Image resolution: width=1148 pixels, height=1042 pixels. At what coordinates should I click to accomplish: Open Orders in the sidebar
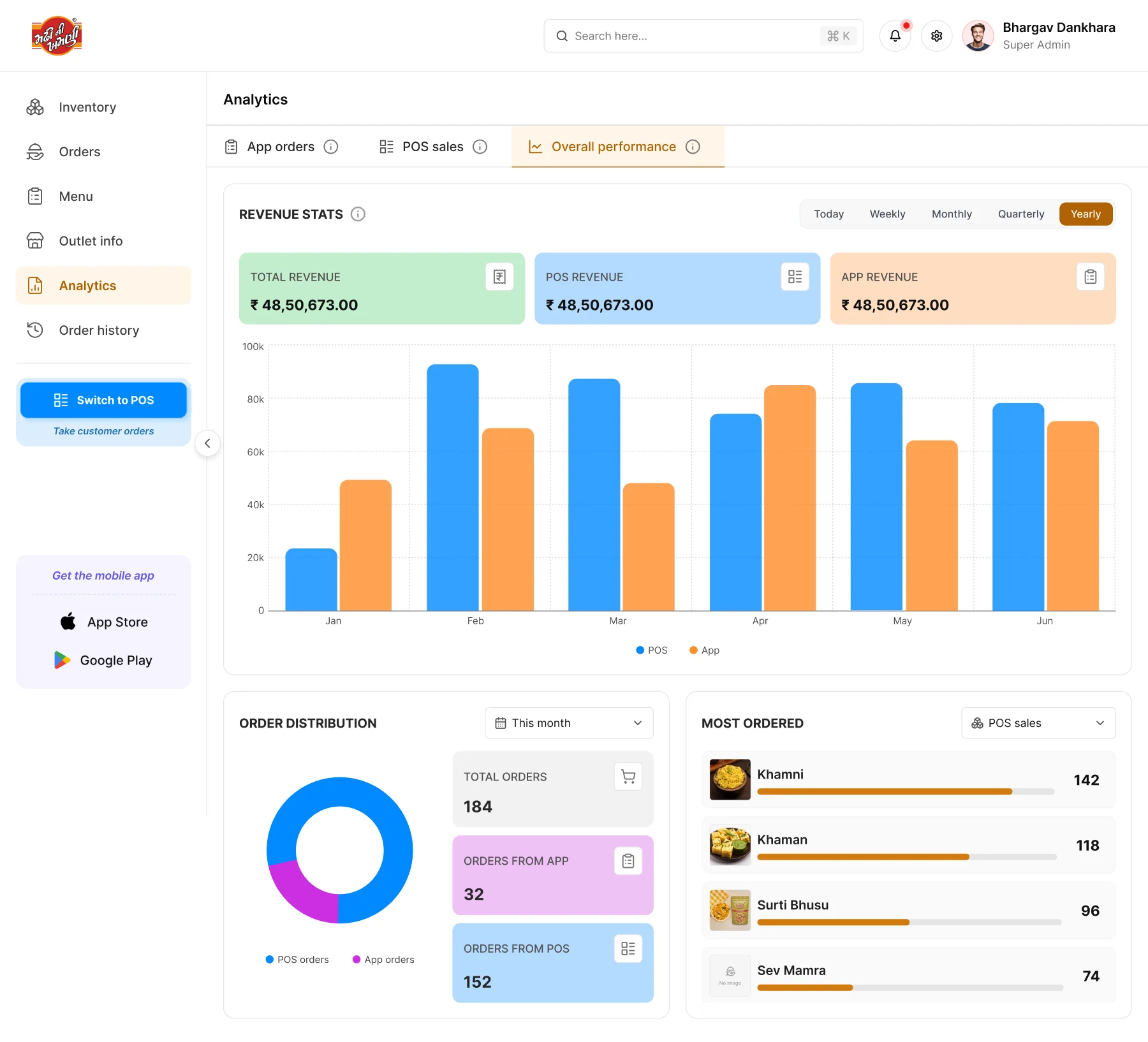[x=103, y=152]
